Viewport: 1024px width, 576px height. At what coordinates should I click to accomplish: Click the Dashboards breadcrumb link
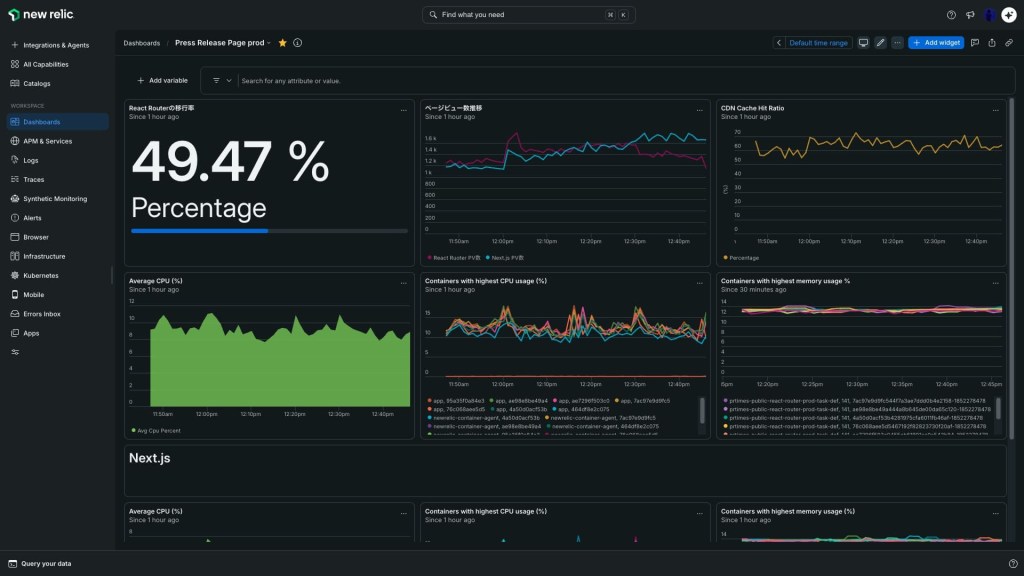(x=142, y=43)
